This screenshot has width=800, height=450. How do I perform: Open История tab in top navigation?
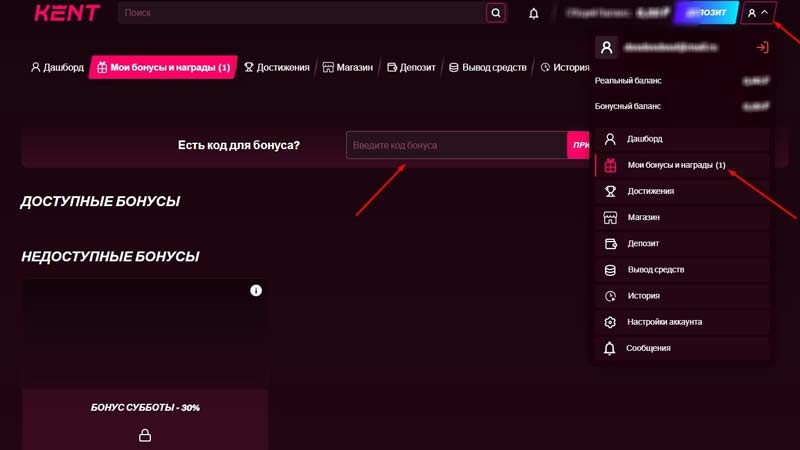[565, 67]
